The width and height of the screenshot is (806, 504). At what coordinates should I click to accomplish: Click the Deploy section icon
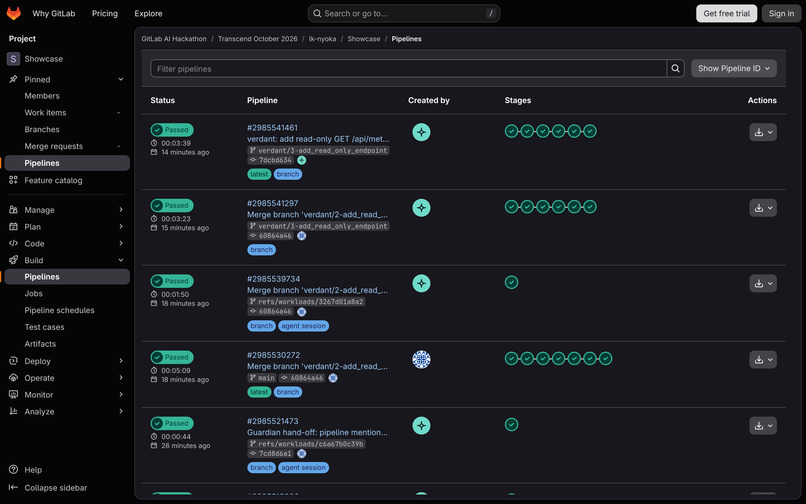[x=13, y=361]
